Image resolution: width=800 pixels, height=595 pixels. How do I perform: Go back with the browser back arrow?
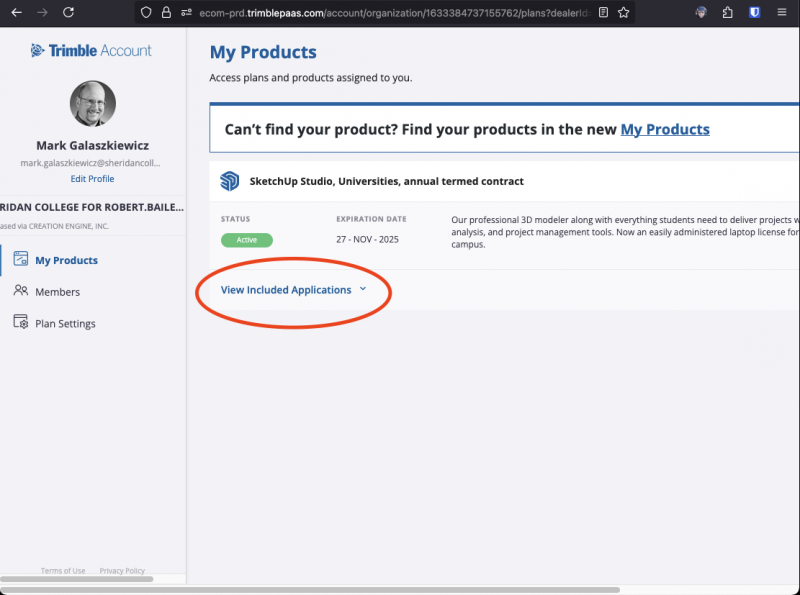(x=16, y=13)
